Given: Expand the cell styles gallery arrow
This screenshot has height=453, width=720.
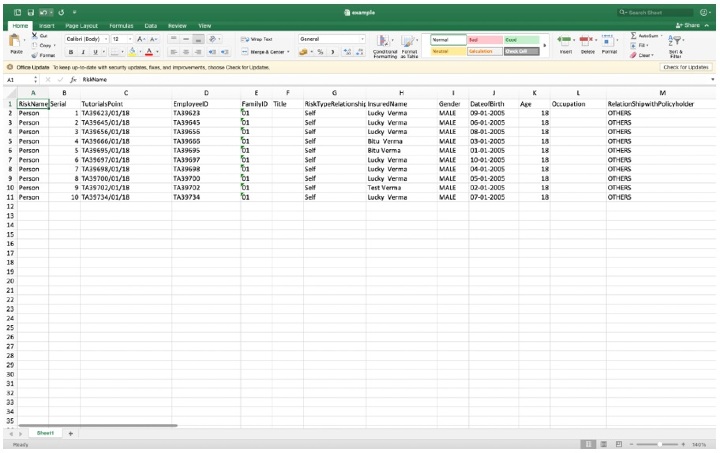Looking at the screenshot, I should (545, 45).
